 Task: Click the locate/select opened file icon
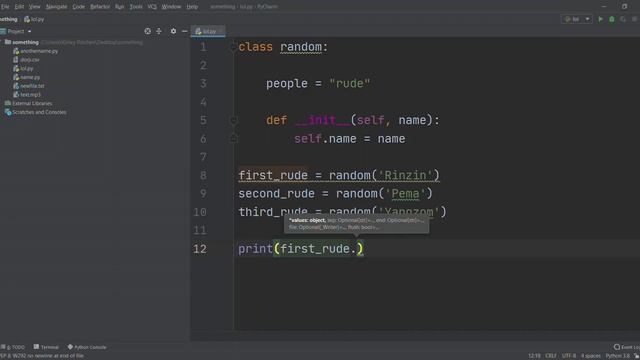pyautogui.click(x=147, y=31)
